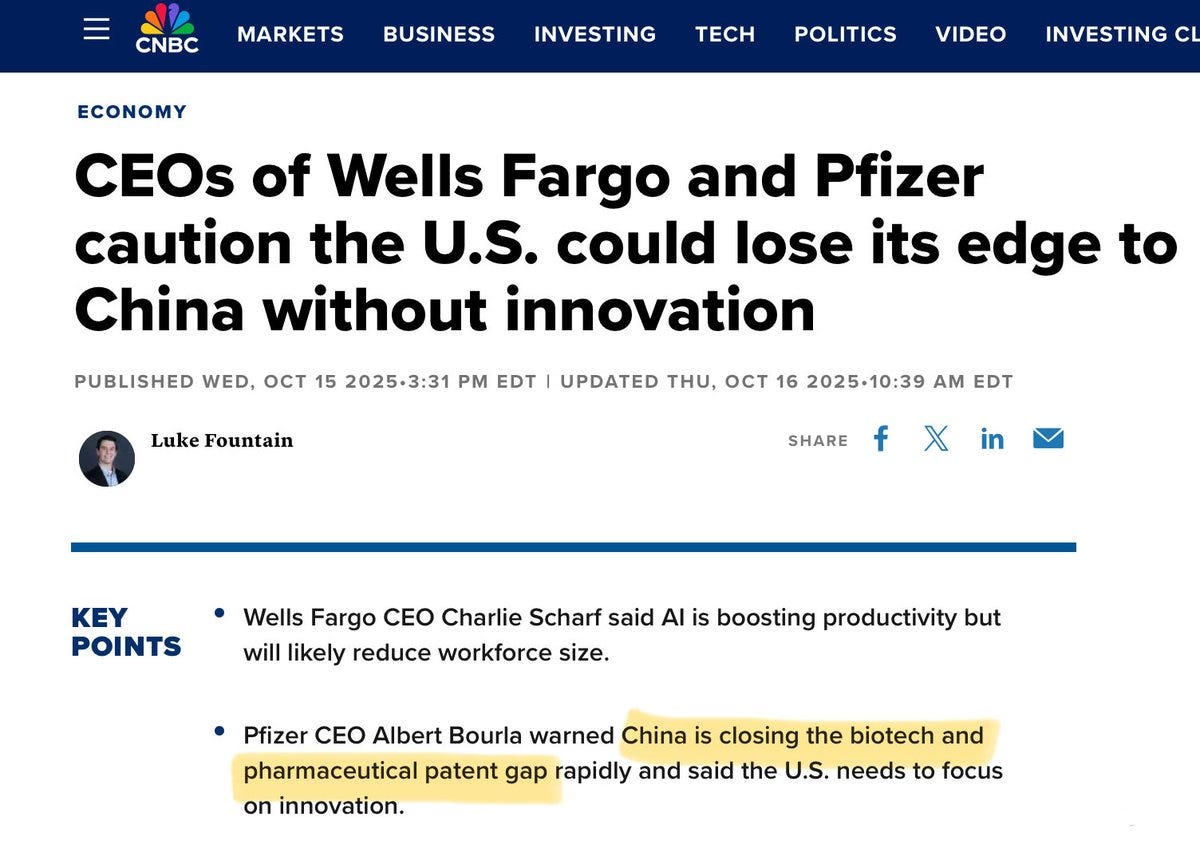
Task: Click author byline Luke Fountain
Action: point(221,440)
